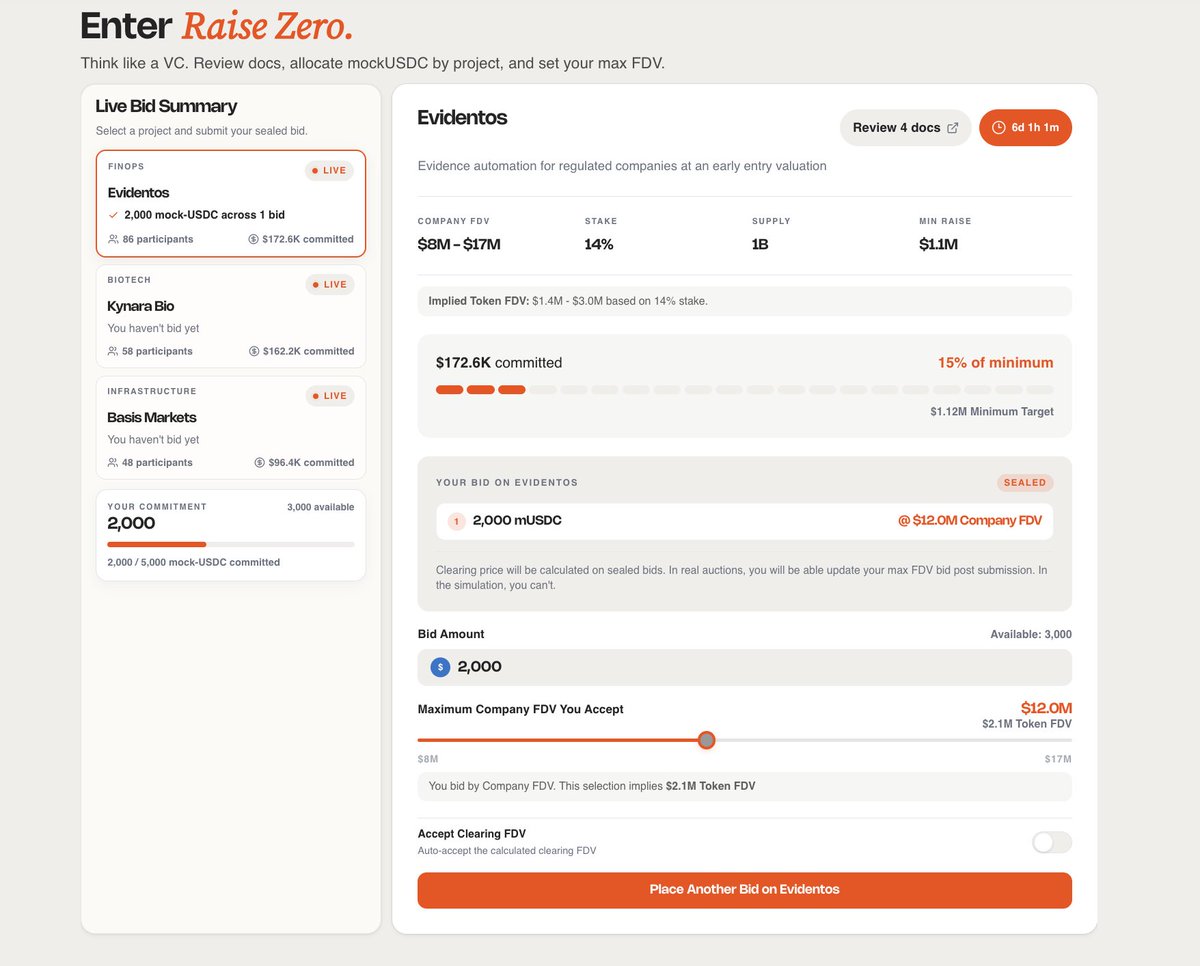
Task: Click the 6d 1h 1m countdown button
Action: [1026, 128]
